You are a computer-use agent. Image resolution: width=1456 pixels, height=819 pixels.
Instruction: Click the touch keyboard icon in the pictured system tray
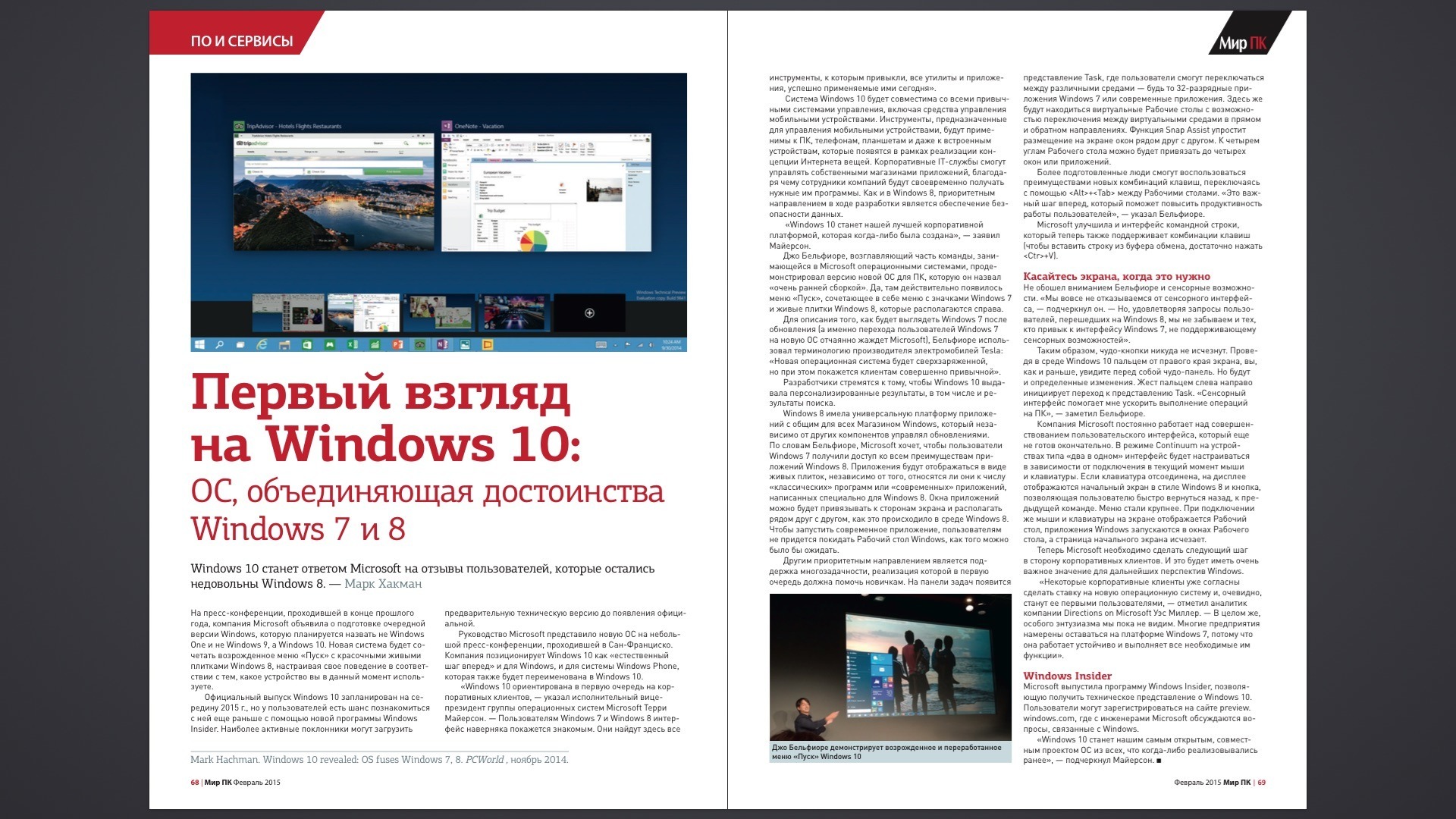click(x=601, y=344)
